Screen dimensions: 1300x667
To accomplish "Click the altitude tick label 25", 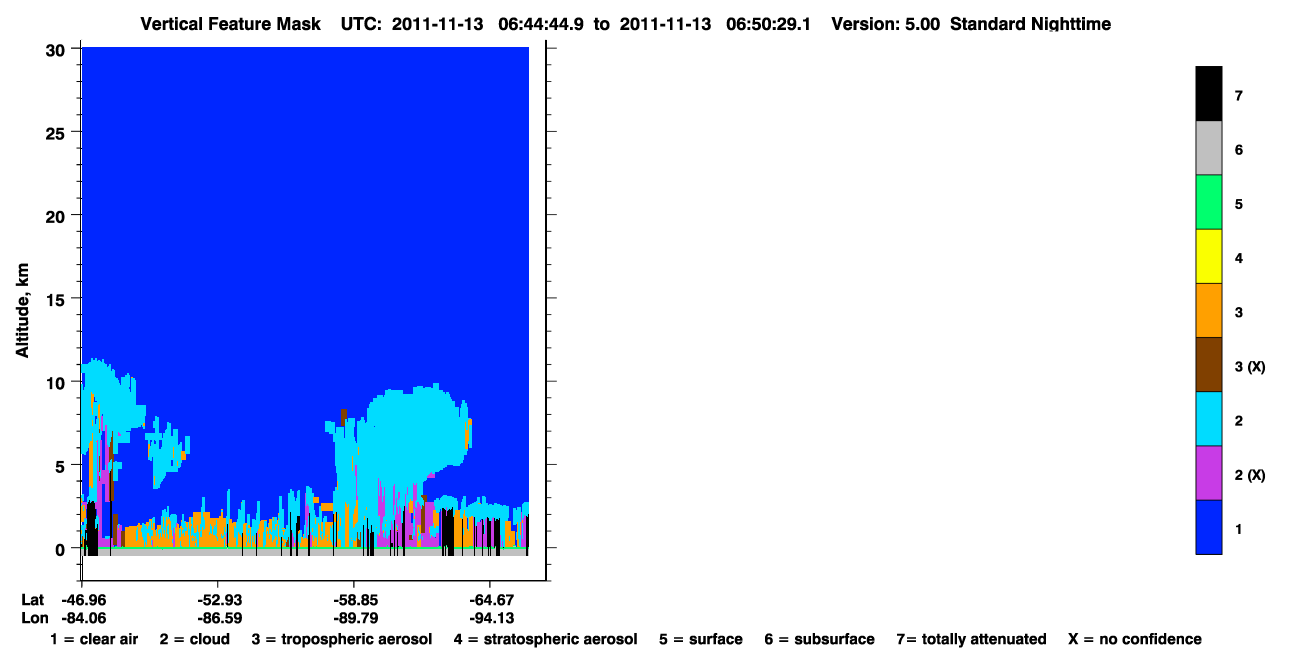I will pyautogui.click(x=58, y=132).
